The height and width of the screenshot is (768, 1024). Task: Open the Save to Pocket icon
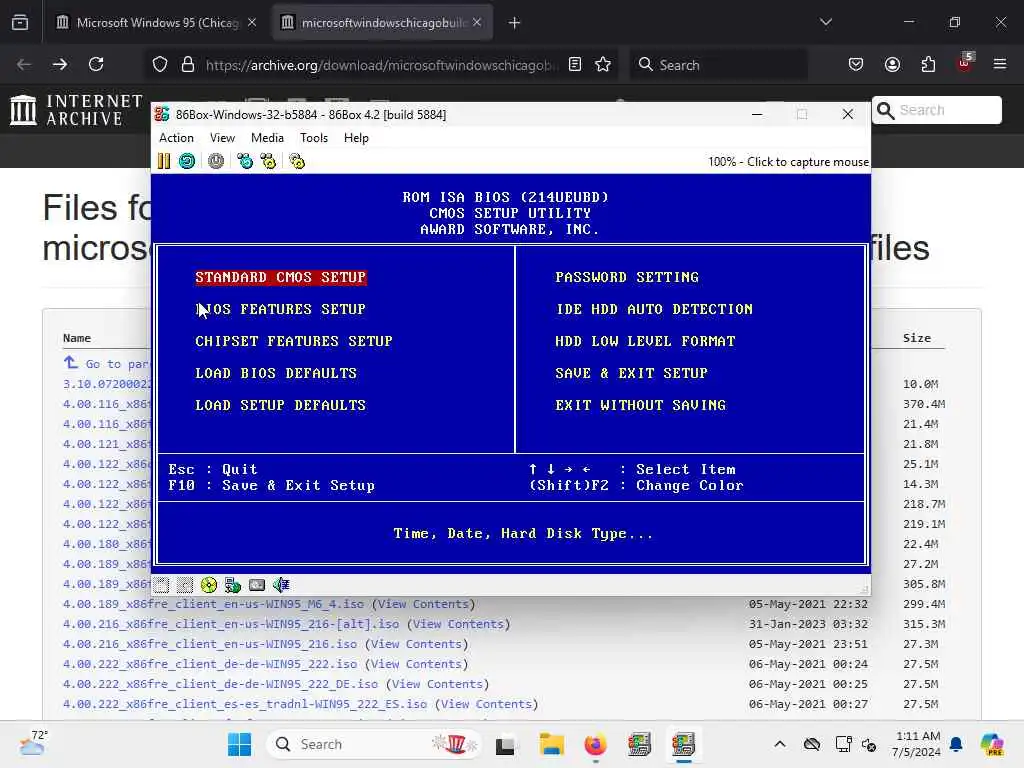(x=856, y=64)
